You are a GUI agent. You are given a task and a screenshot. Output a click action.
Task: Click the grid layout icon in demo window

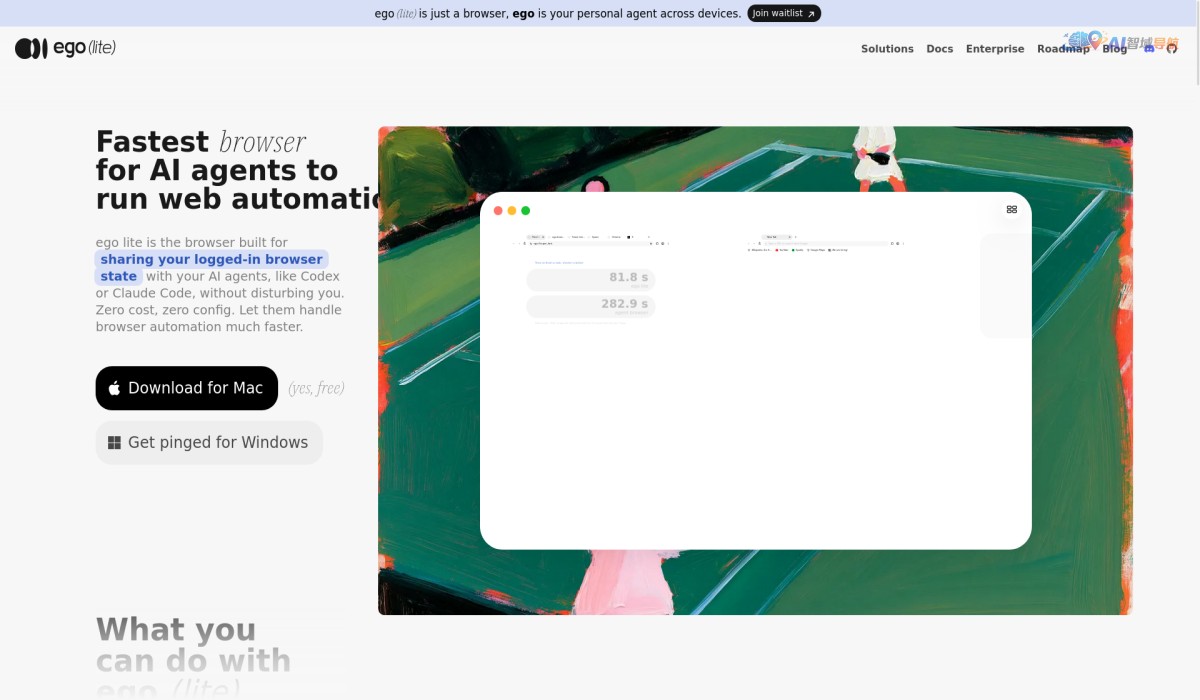pyautogui.click(x=1011, y=210)
